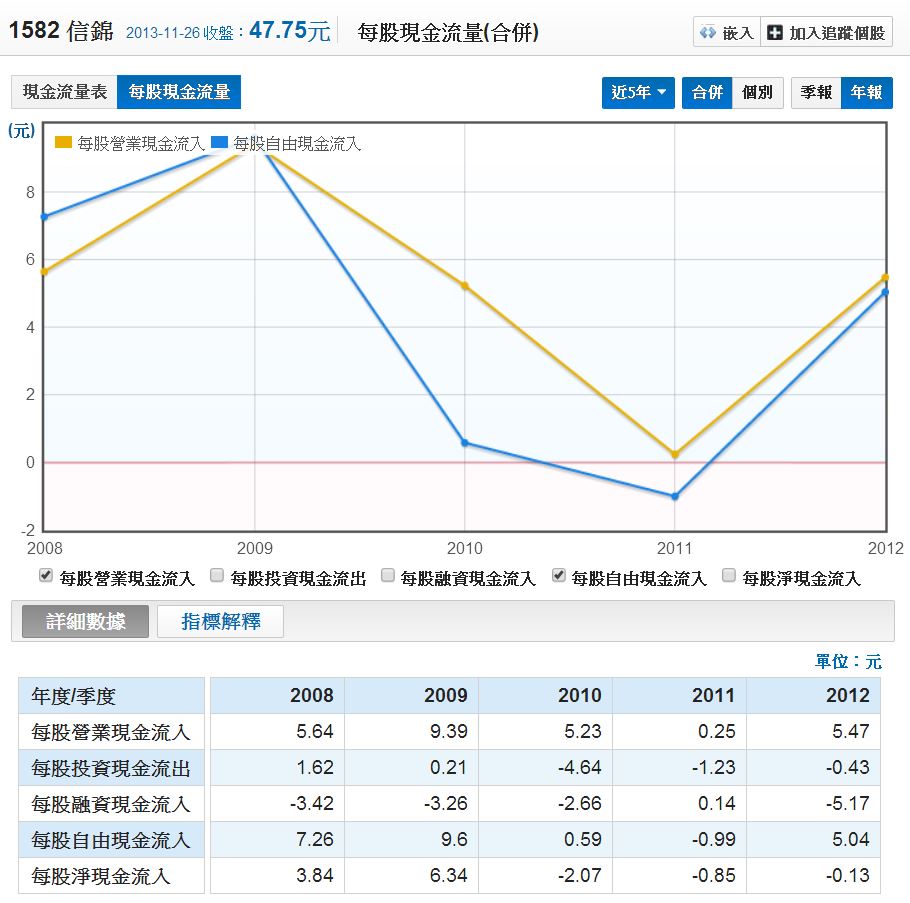Viewport: 910px width, 903px height.
Task: Click the 1582 信錦 stock title
Action: pyautogui.click(x=61, y=31)
